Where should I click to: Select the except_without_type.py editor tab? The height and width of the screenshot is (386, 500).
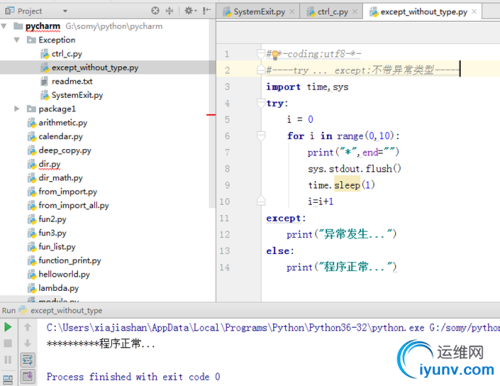[424, 12]
